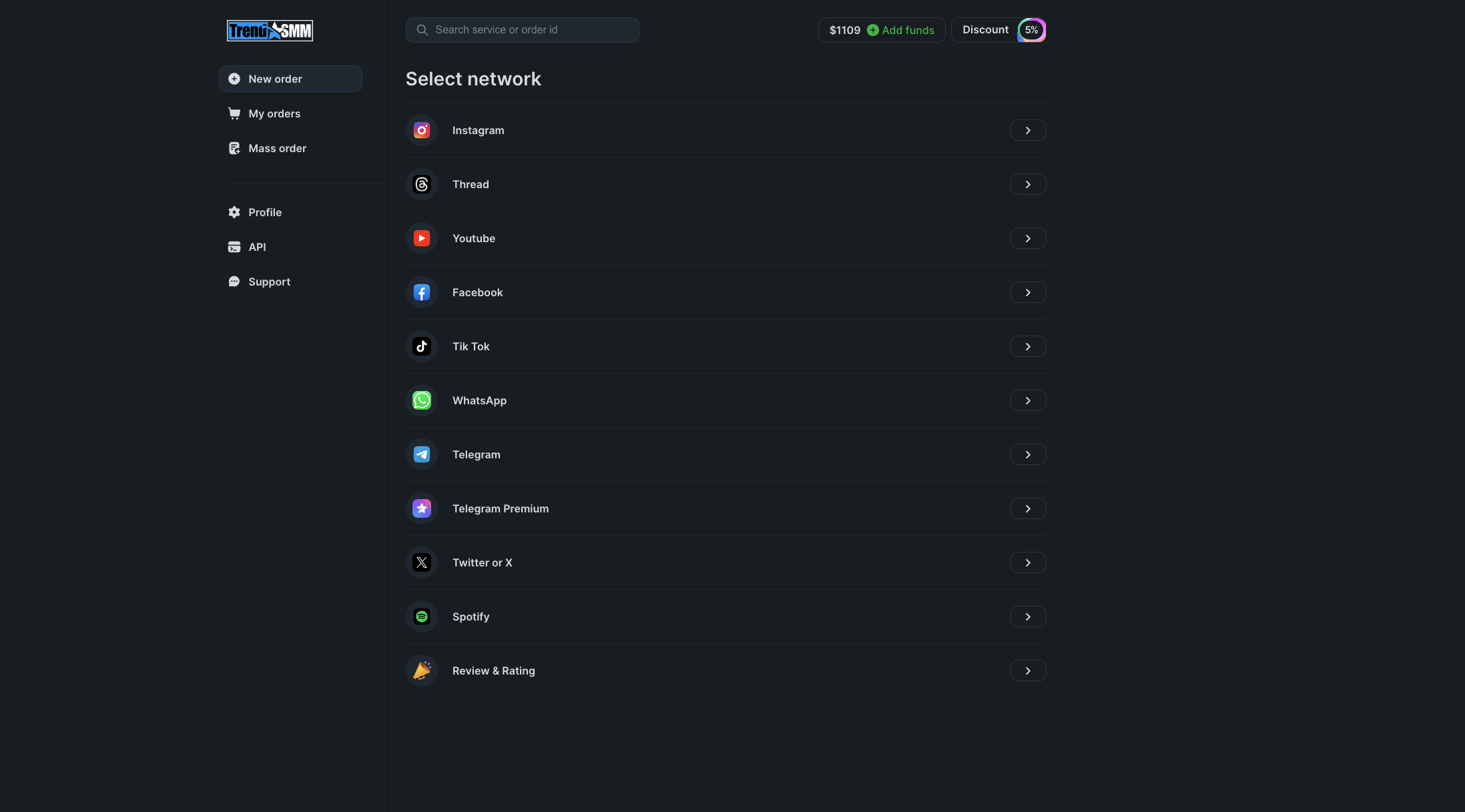This screenshot has width=1465, height=812.
Task: Expand the Facebook row chevron
Action: (1027, 292)
